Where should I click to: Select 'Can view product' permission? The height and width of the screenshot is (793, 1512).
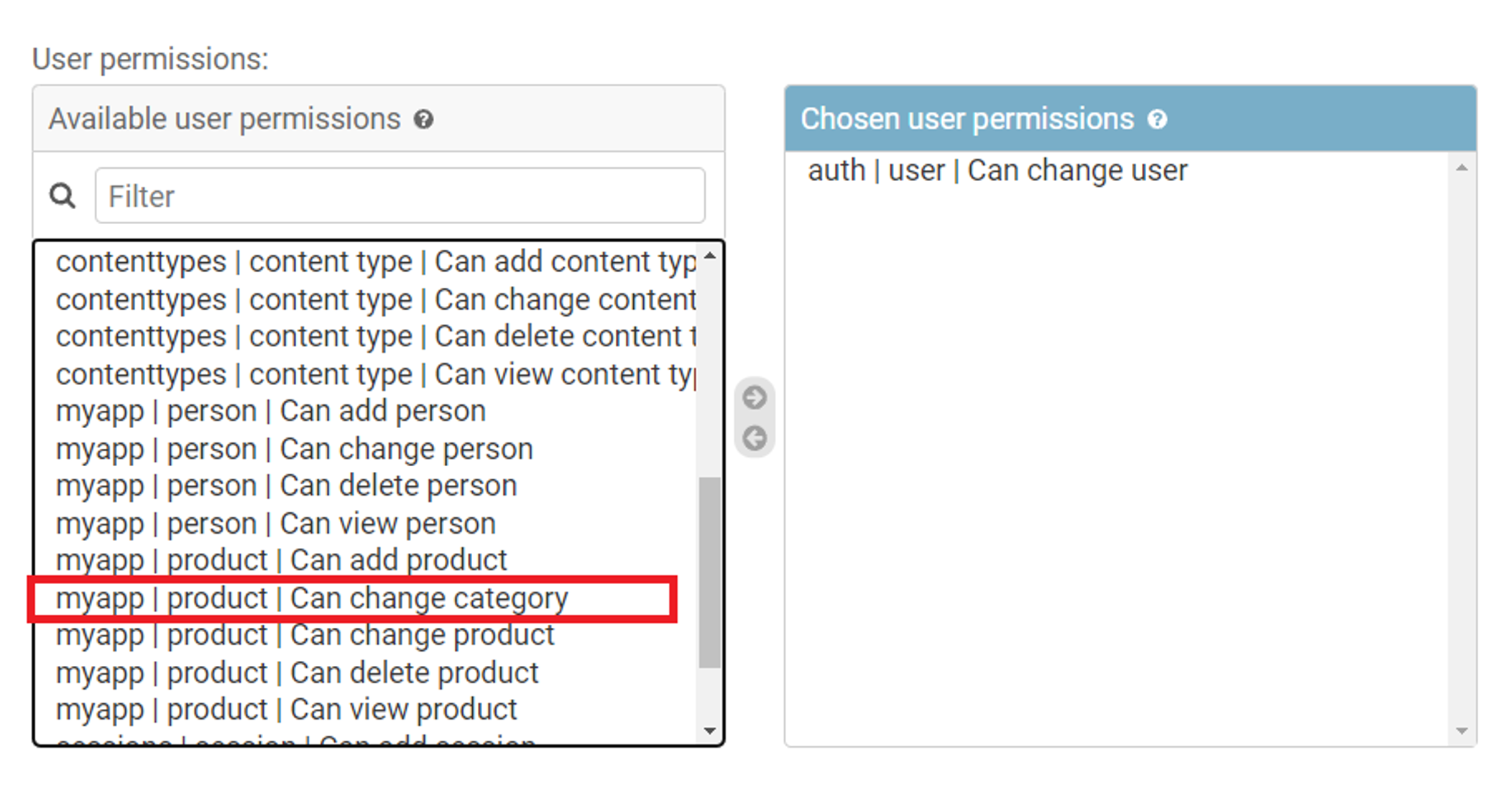click(286, 710)
